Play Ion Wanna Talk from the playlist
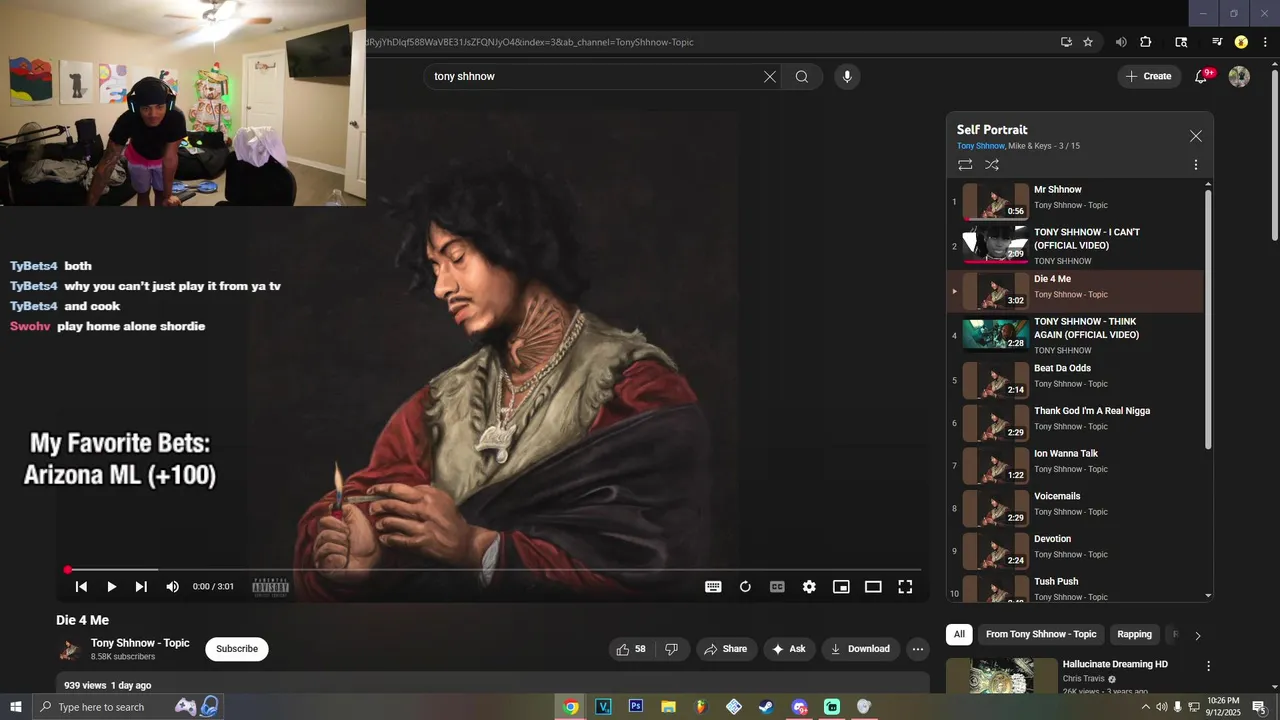The width and height of the screenshot is (1280, 720). point(1075,465)
